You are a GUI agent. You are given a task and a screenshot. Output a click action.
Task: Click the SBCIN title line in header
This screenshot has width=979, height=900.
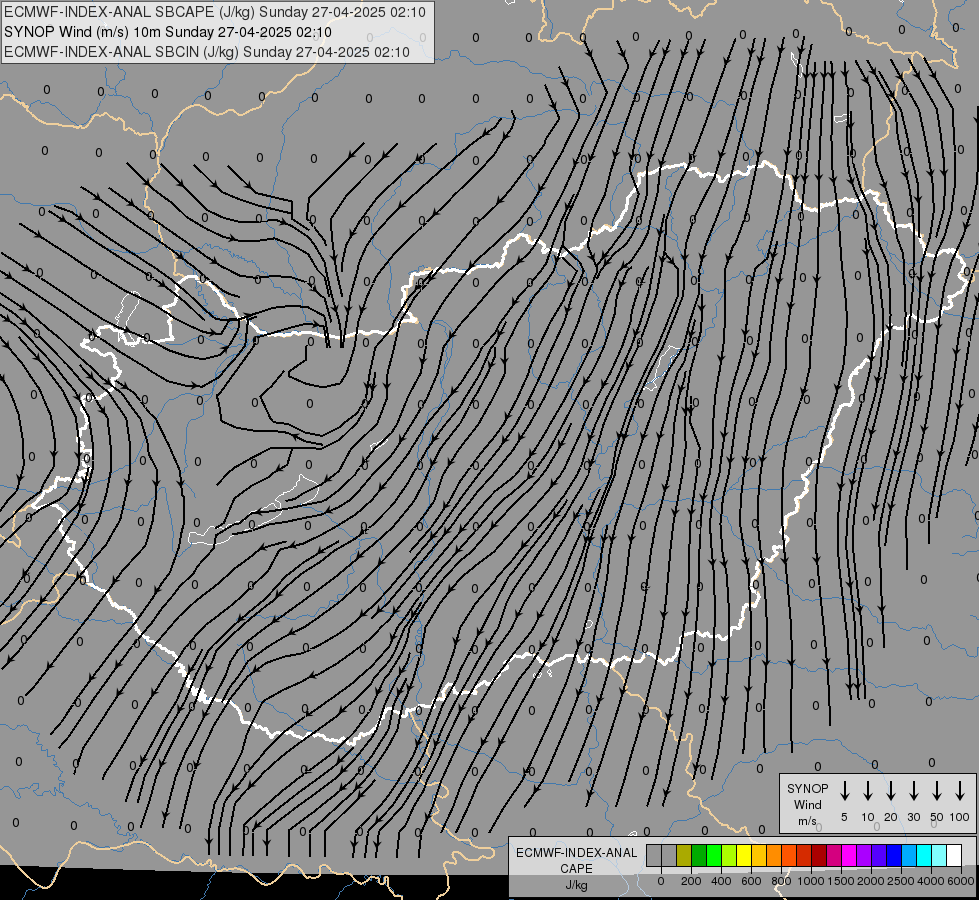click(x=207, y=52)
